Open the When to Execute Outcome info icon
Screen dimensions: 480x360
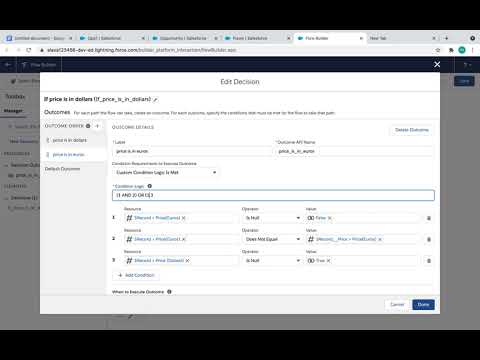(169, 292)
